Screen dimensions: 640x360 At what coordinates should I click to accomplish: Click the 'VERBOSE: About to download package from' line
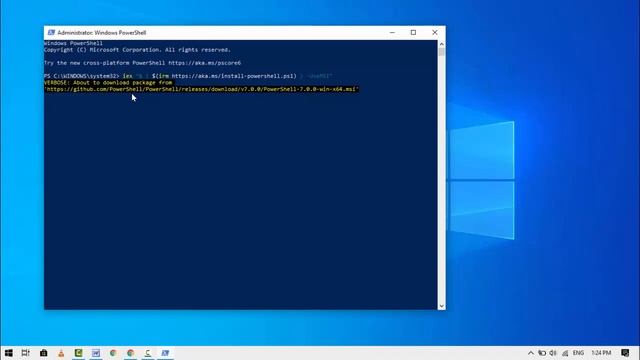click(108, 82)
